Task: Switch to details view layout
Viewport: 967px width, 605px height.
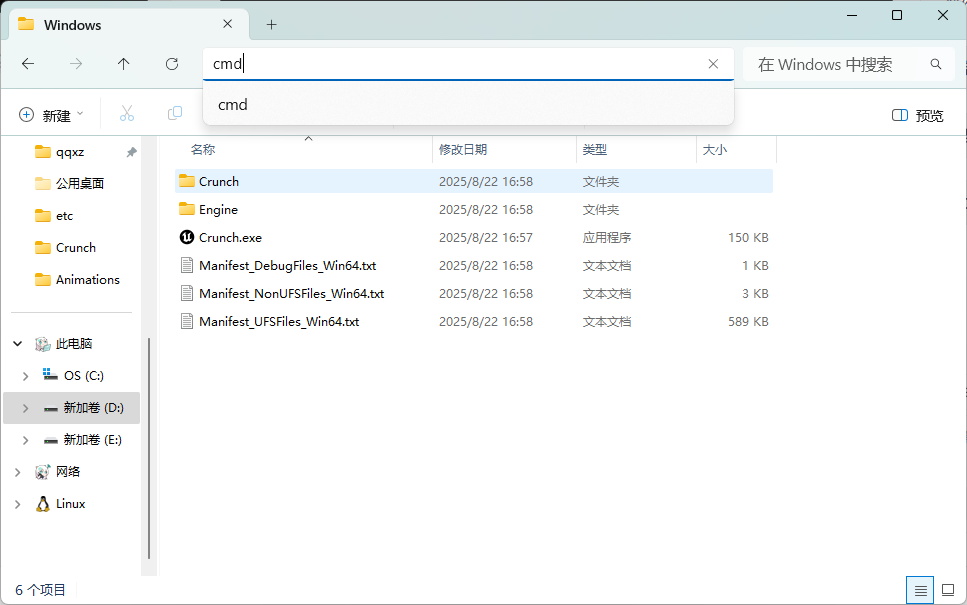Action: point(921,590)
